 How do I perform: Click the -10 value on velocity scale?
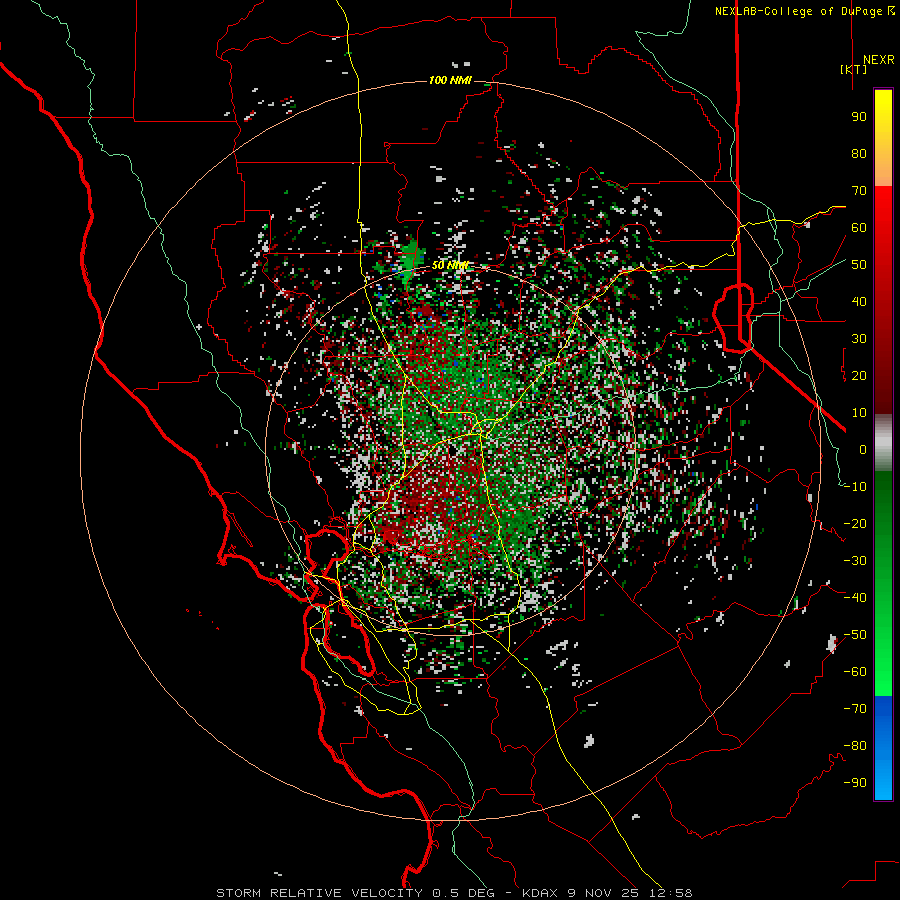(855, 487)
